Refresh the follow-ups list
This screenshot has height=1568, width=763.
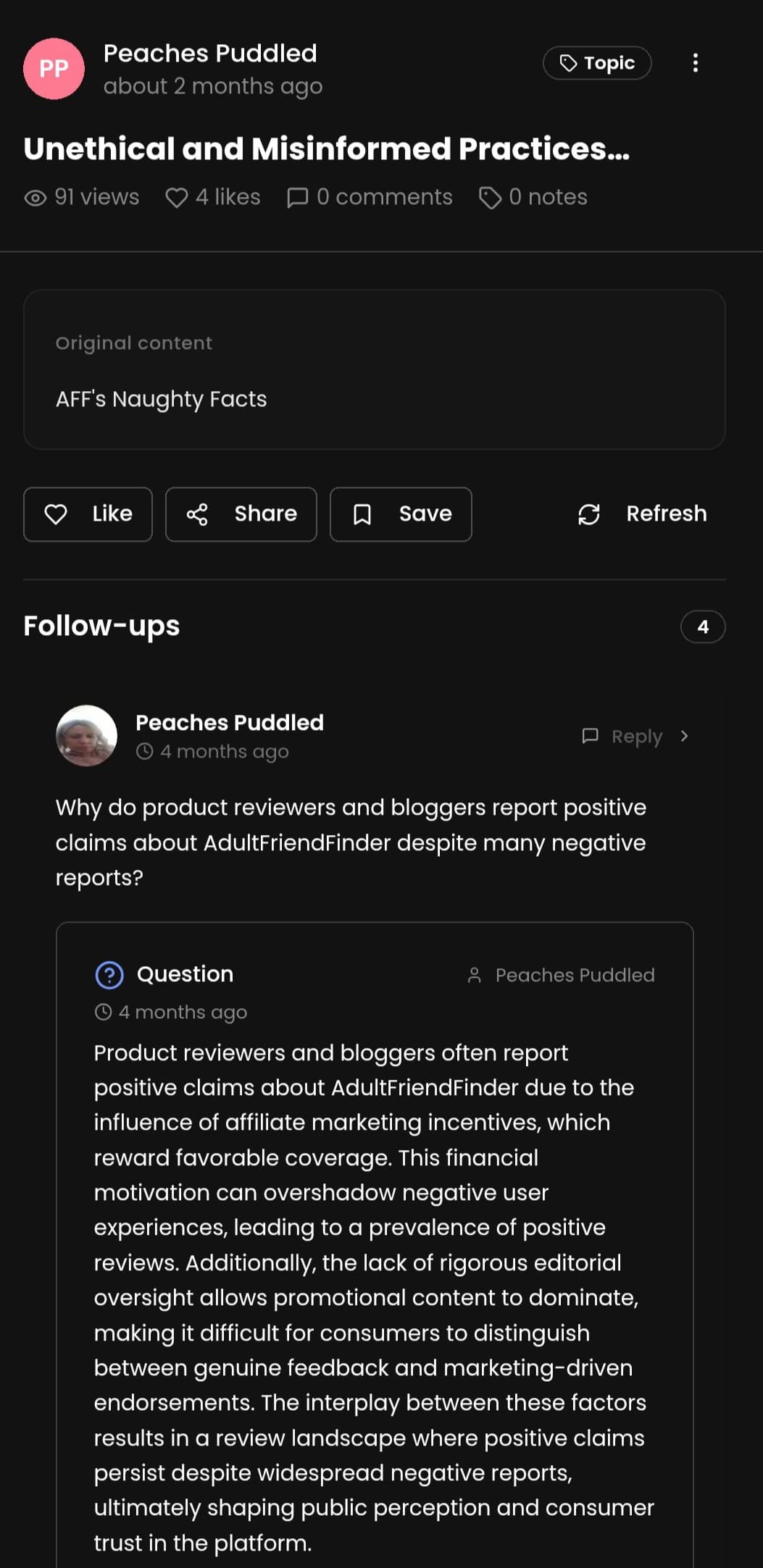[x=642, y=514]
